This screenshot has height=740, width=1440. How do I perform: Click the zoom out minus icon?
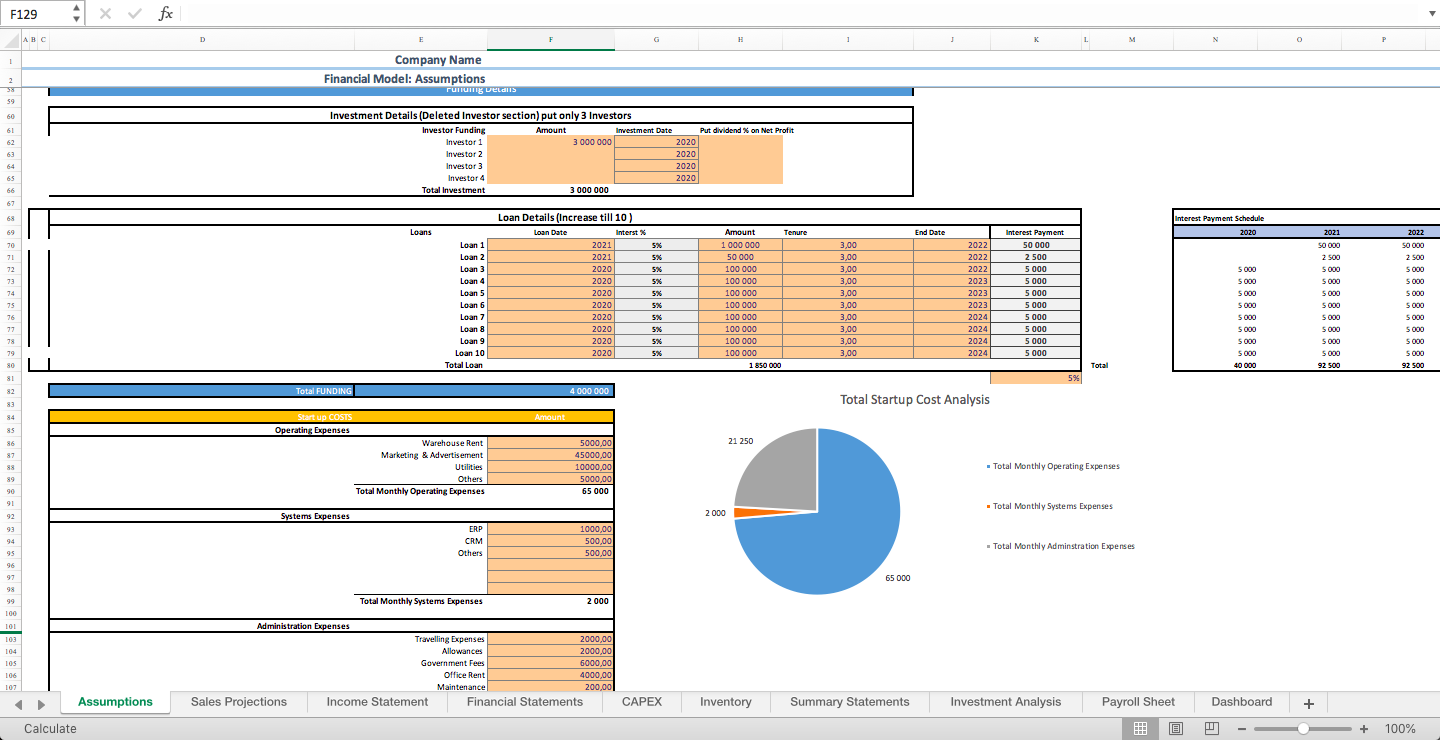pyautogui.click(x=1242, y=729)
